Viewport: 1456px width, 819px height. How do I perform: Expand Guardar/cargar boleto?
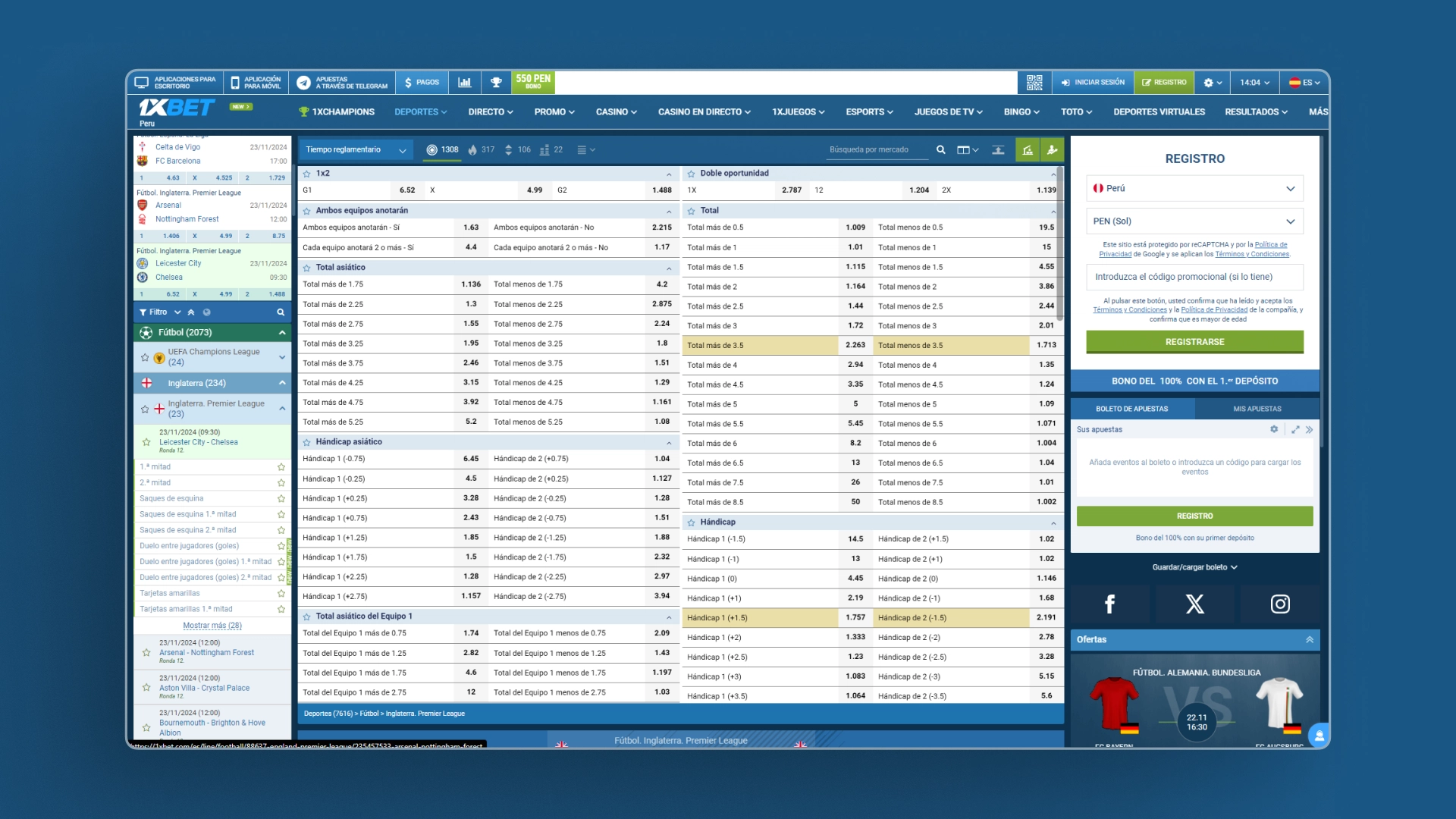point(1194,567)
